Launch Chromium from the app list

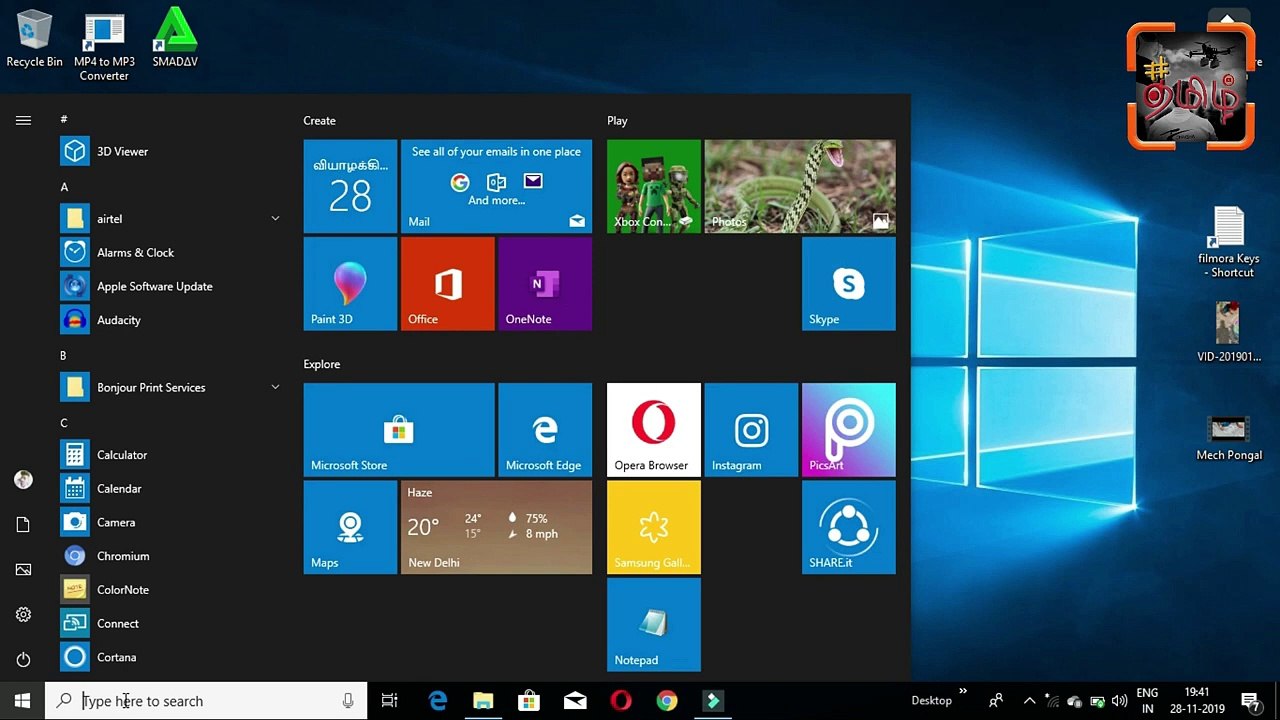(170, 556)
